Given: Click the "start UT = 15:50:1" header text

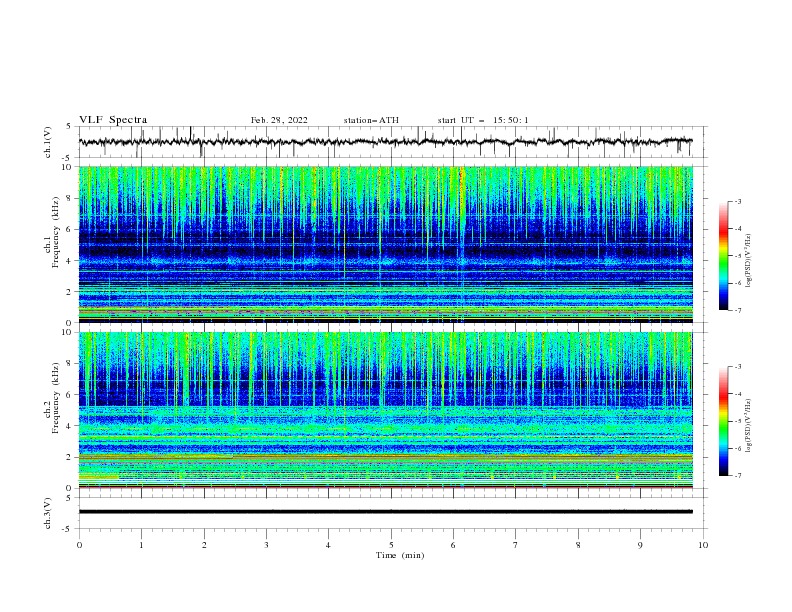Looking at the screenshot, I should pos(483,120).
